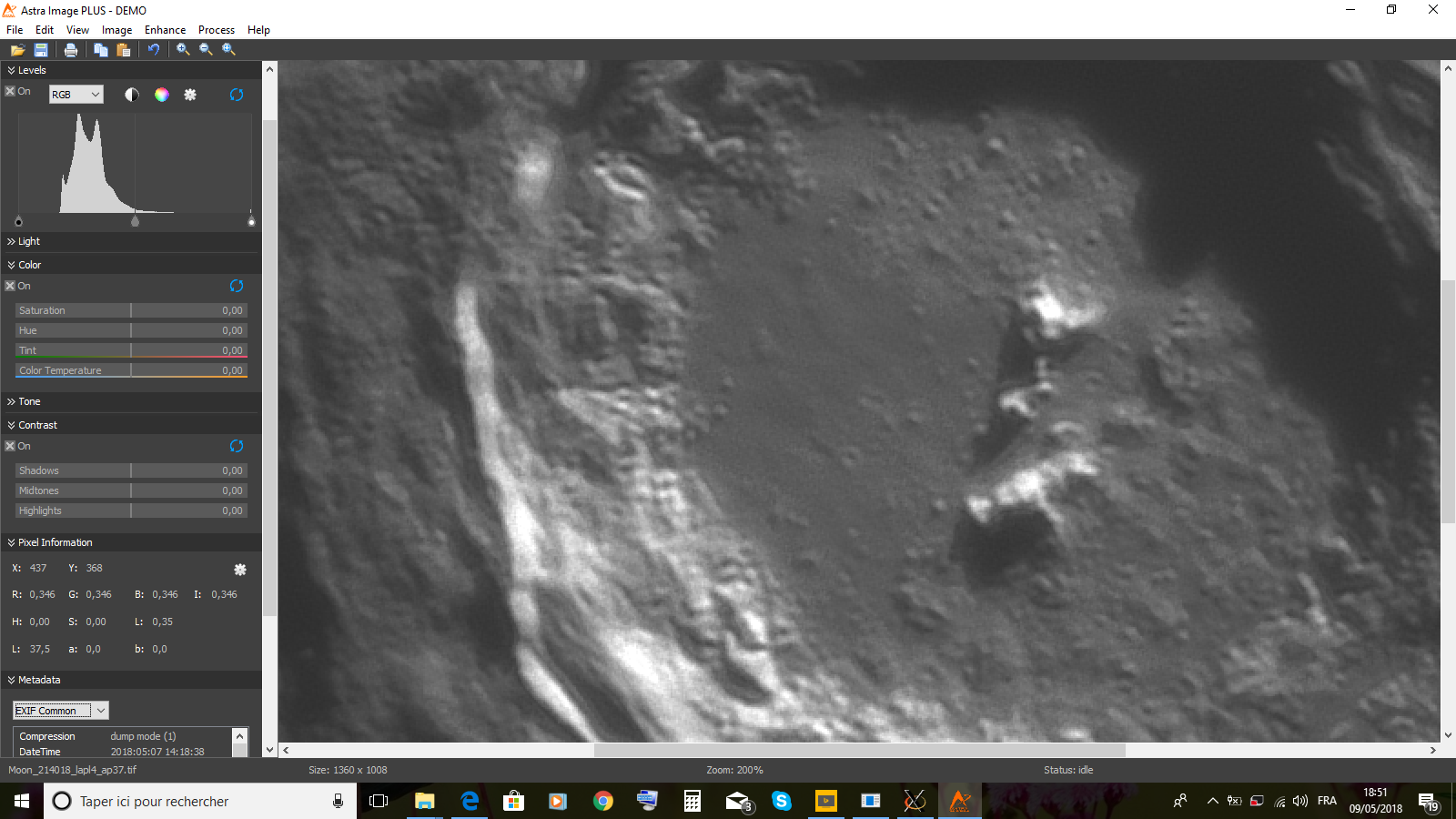Click the gear icon in Pixel Information

pyautogui.click(x=240, y=570)
